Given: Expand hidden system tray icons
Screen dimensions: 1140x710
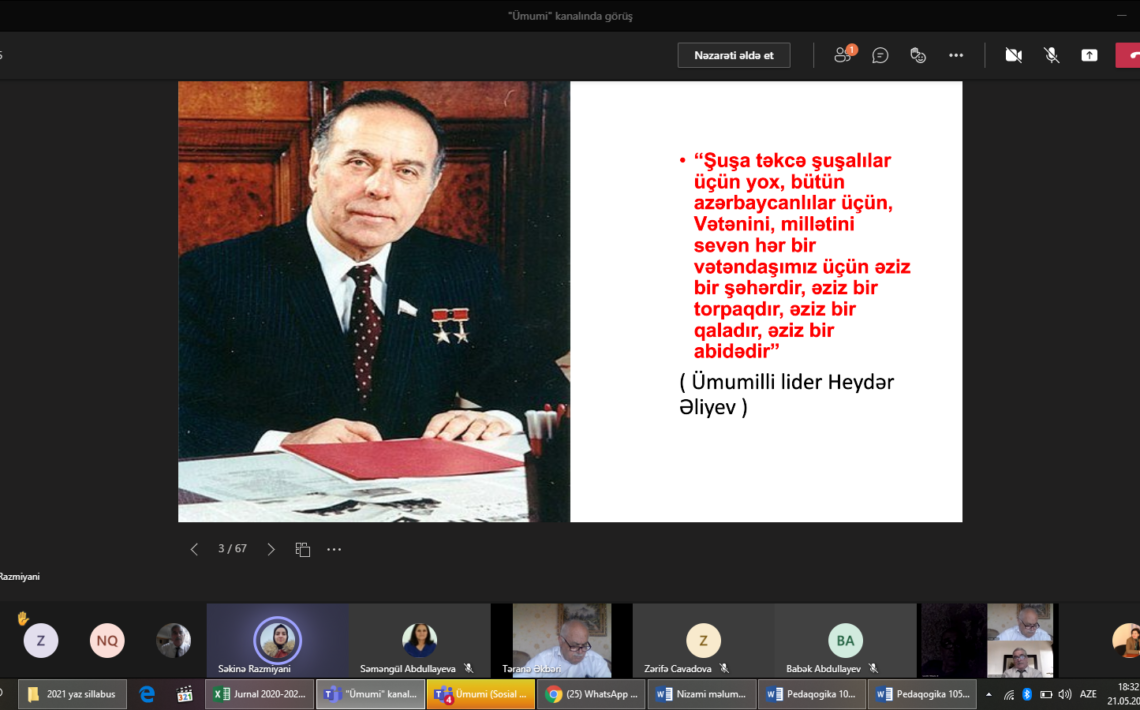Looking at the screenshot, I should tap(989, 694).
